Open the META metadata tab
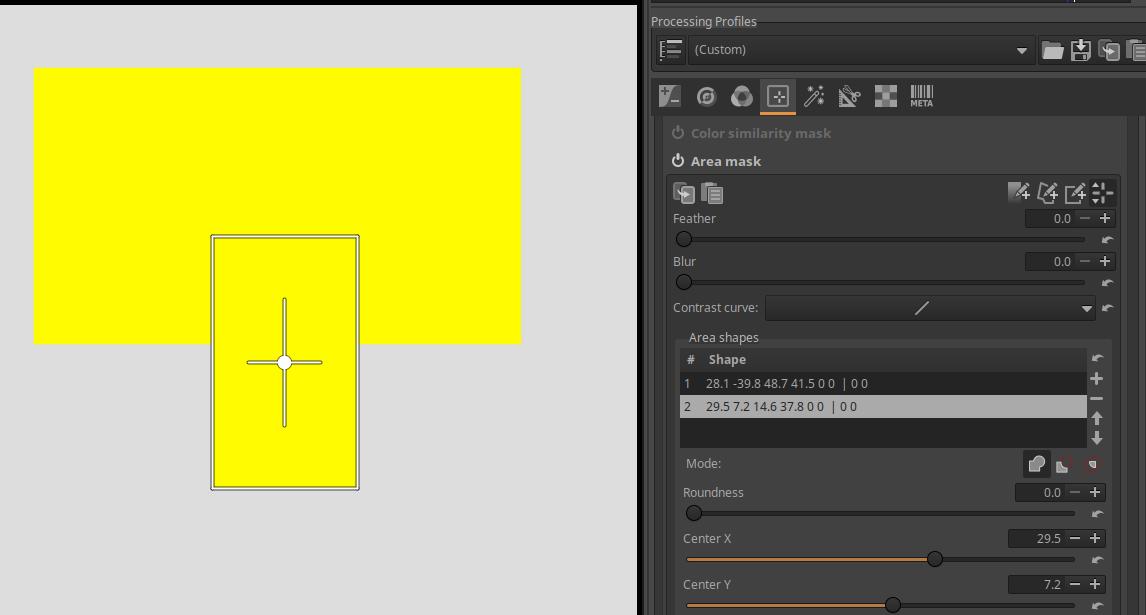 click(x=922, y=96)
